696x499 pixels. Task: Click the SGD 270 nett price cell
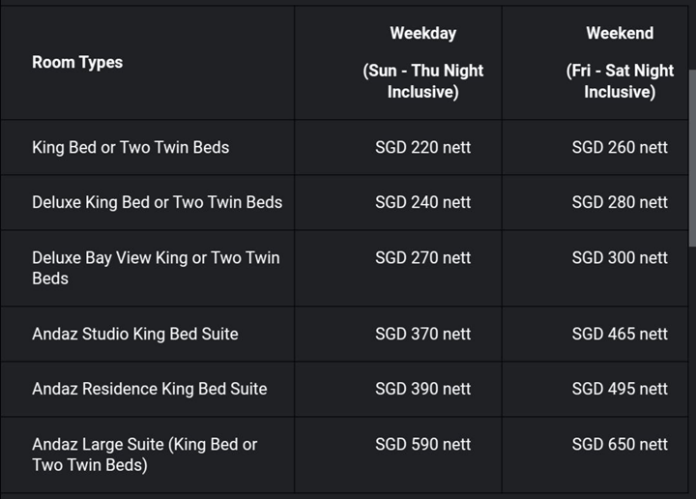pyautogui.click(x=423, y=258)
